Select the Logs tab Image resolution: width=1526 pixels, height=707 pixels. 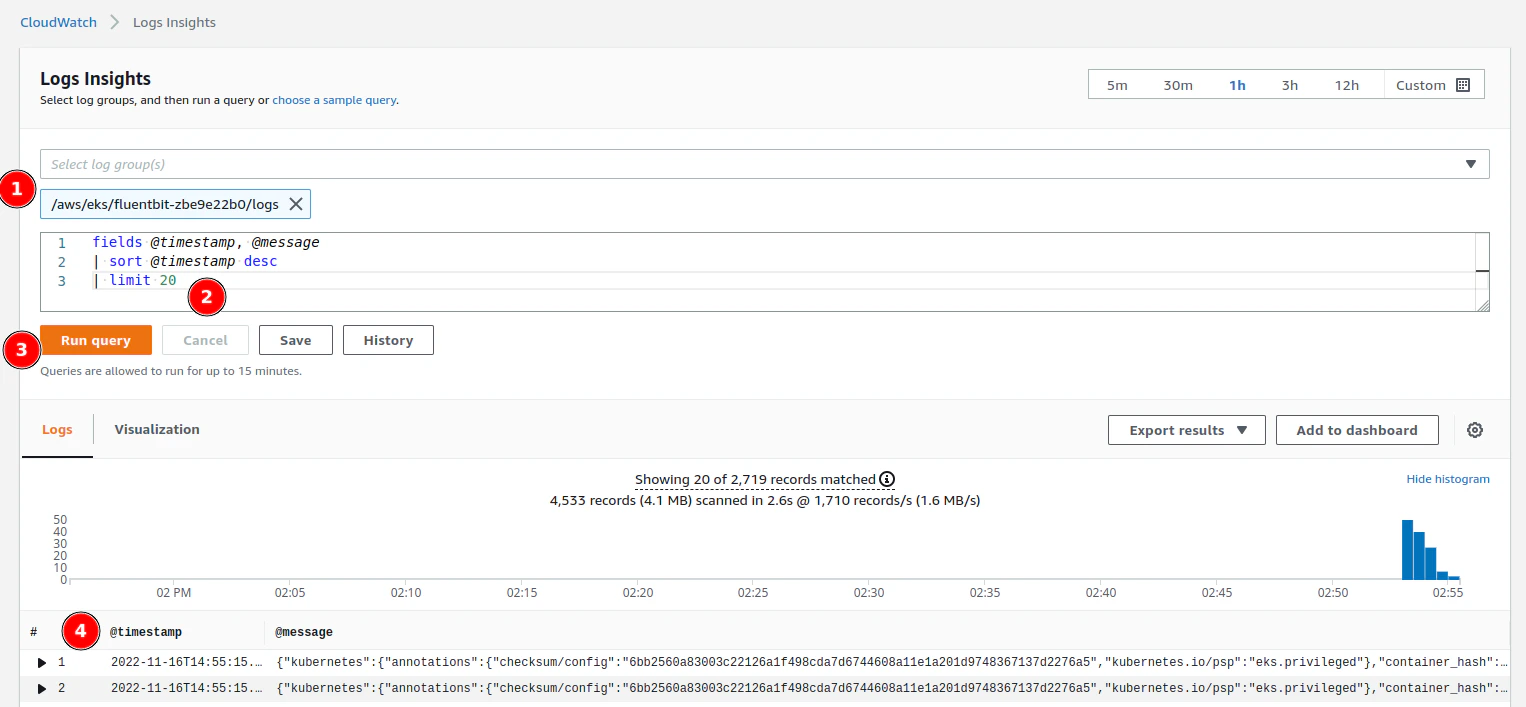57,429
